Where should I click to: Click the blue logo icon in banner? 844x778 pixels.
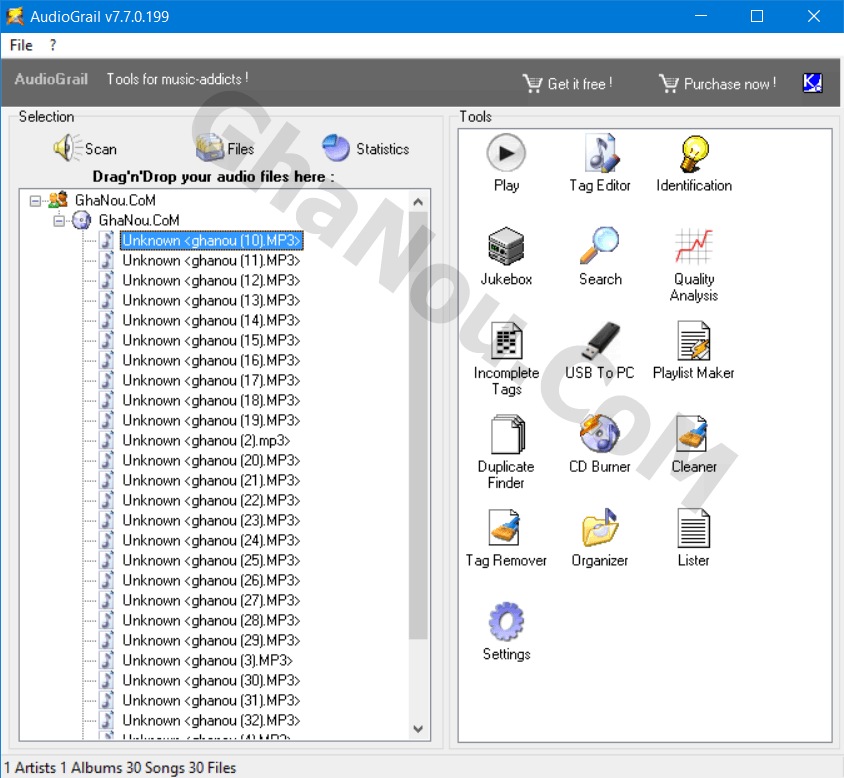[812, 83]
